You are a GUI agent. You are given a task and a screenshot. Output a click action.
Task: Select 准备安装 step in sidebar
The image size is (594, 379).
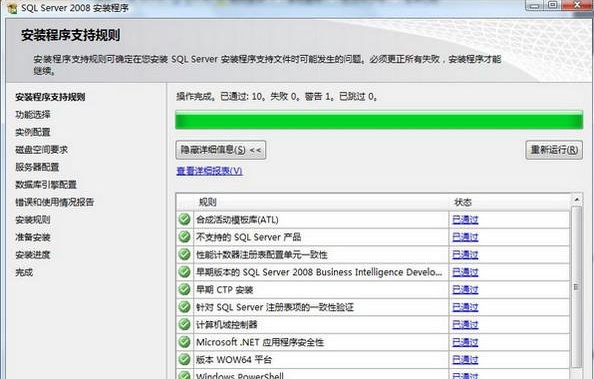(x=33, y=237)
